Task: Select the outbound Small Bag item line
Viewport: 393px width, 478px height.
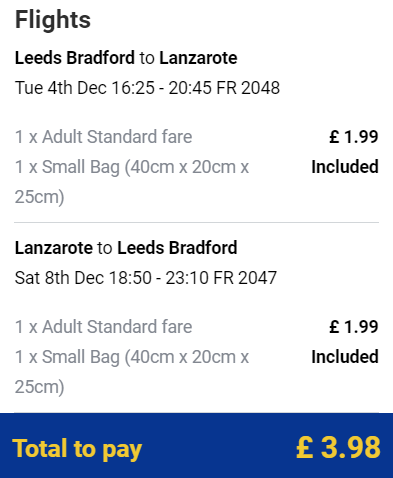Action: pyautogui.click(x=132, y=182)
